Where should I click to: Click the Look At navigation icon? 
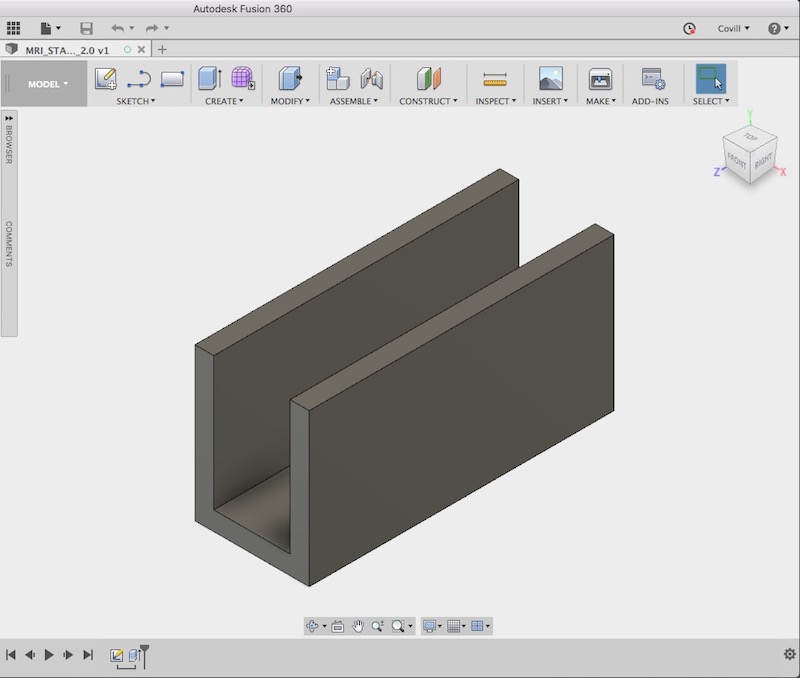click(337, 626)
